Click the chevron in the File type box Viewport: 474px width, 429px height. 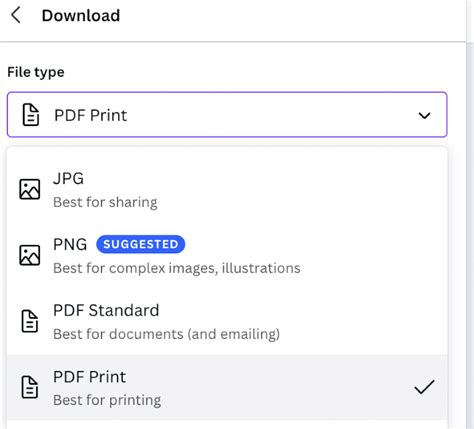(x=424, y=116)
